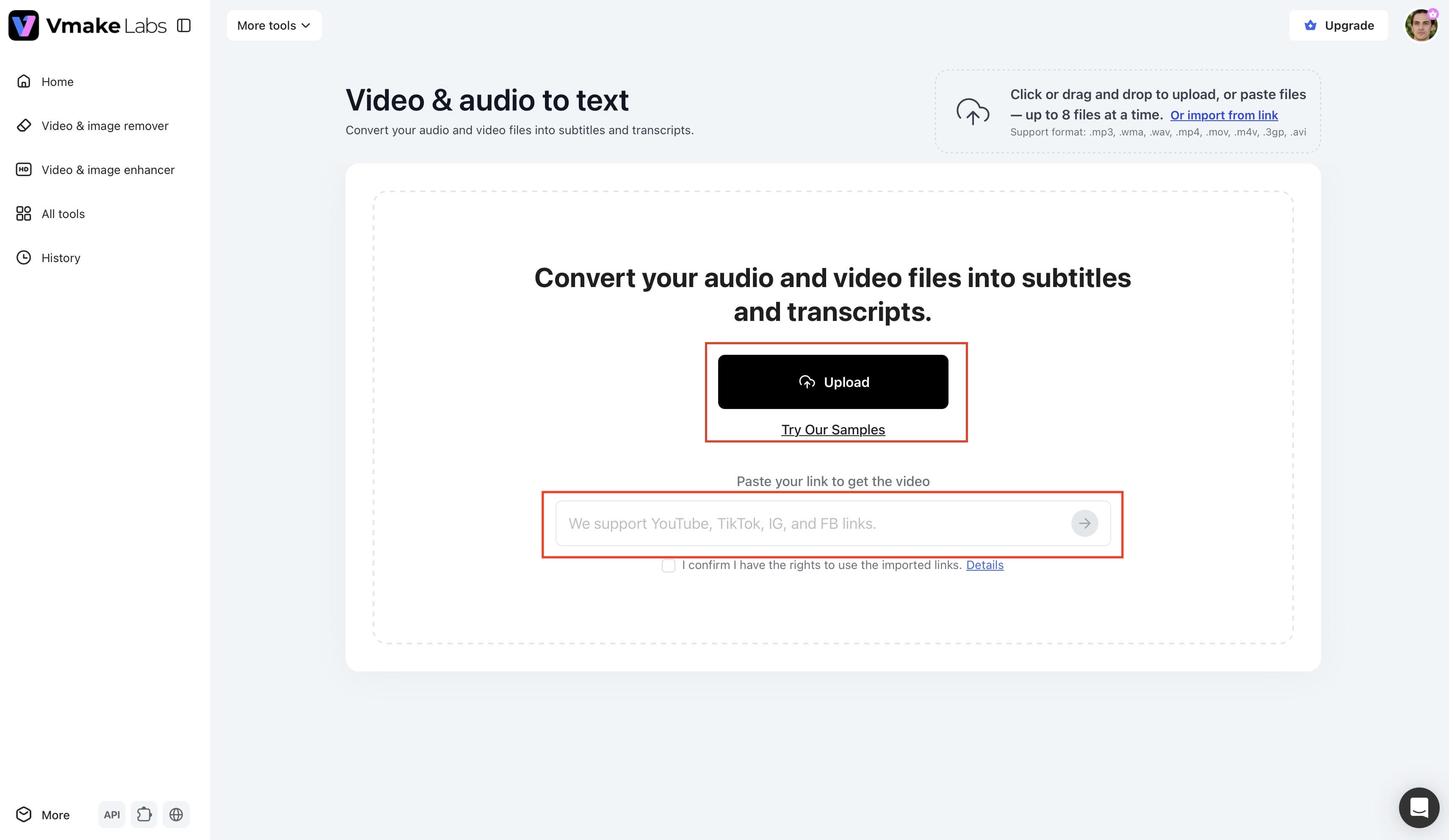The height and width of the screenshot is (840, 1449).
Task: Click the 'Video & audio to text' heading
Action: 487,100
